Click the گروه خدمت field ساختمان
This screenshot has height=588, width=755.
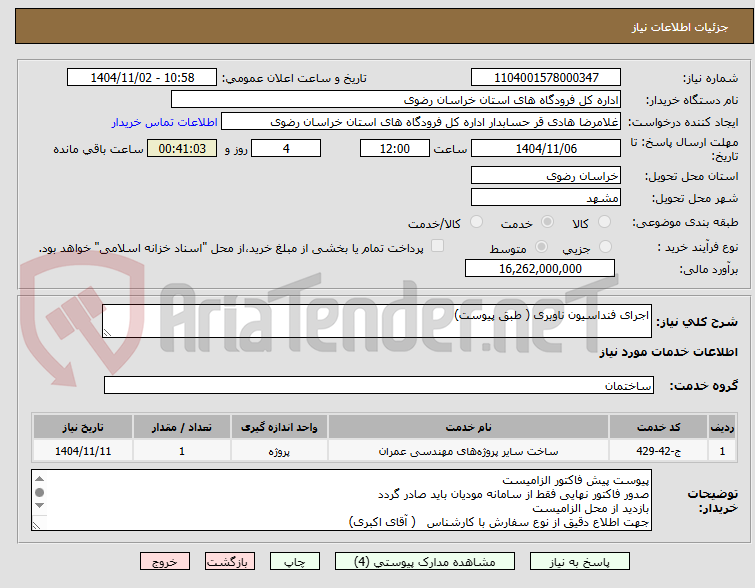click(x=379, y=385)
